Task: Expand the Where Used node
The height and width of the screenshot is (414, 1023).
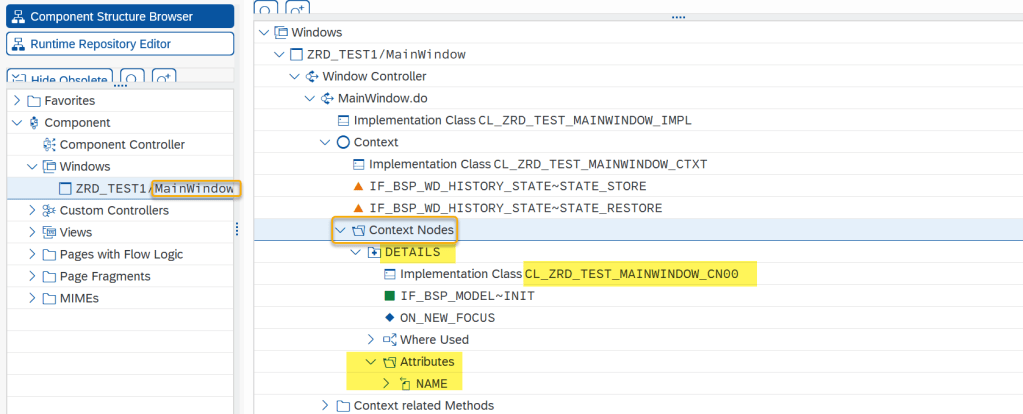Action: pyautogui.click(x=371, y=340)
